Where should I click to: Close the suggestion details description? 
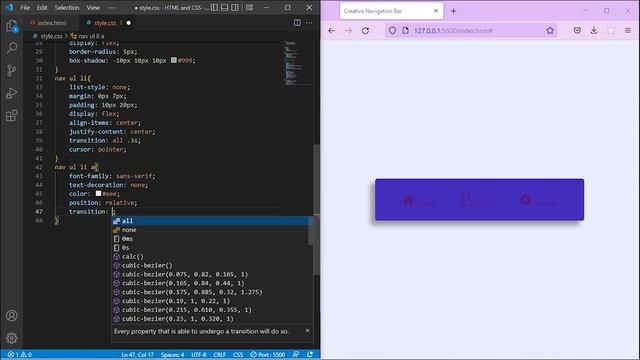307,331
